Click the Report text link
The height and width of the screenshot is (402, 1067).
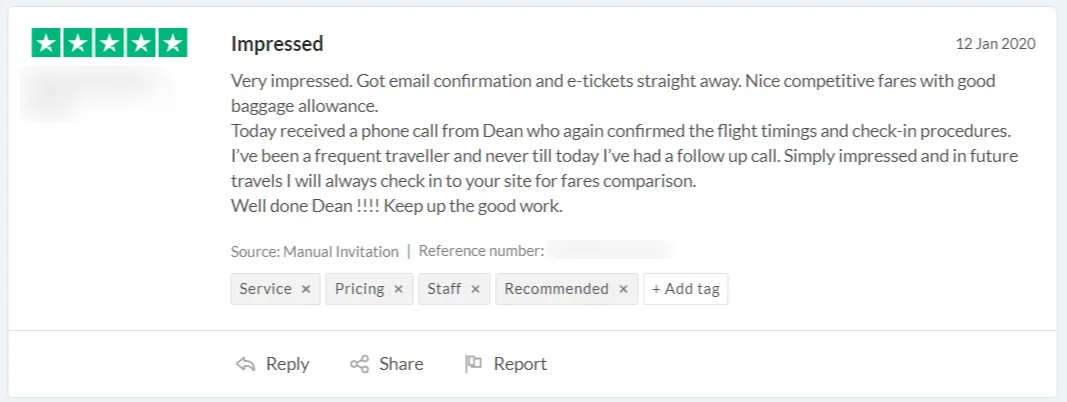coord(520,364)
